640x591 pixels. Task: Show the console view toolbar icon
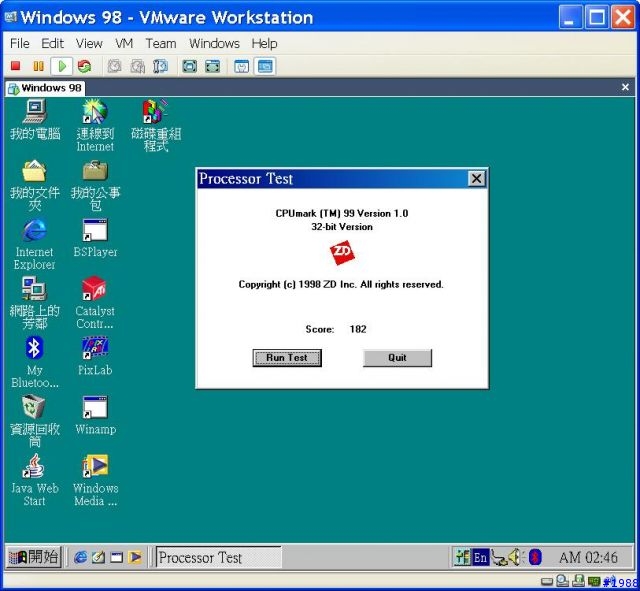pos(265,66)
